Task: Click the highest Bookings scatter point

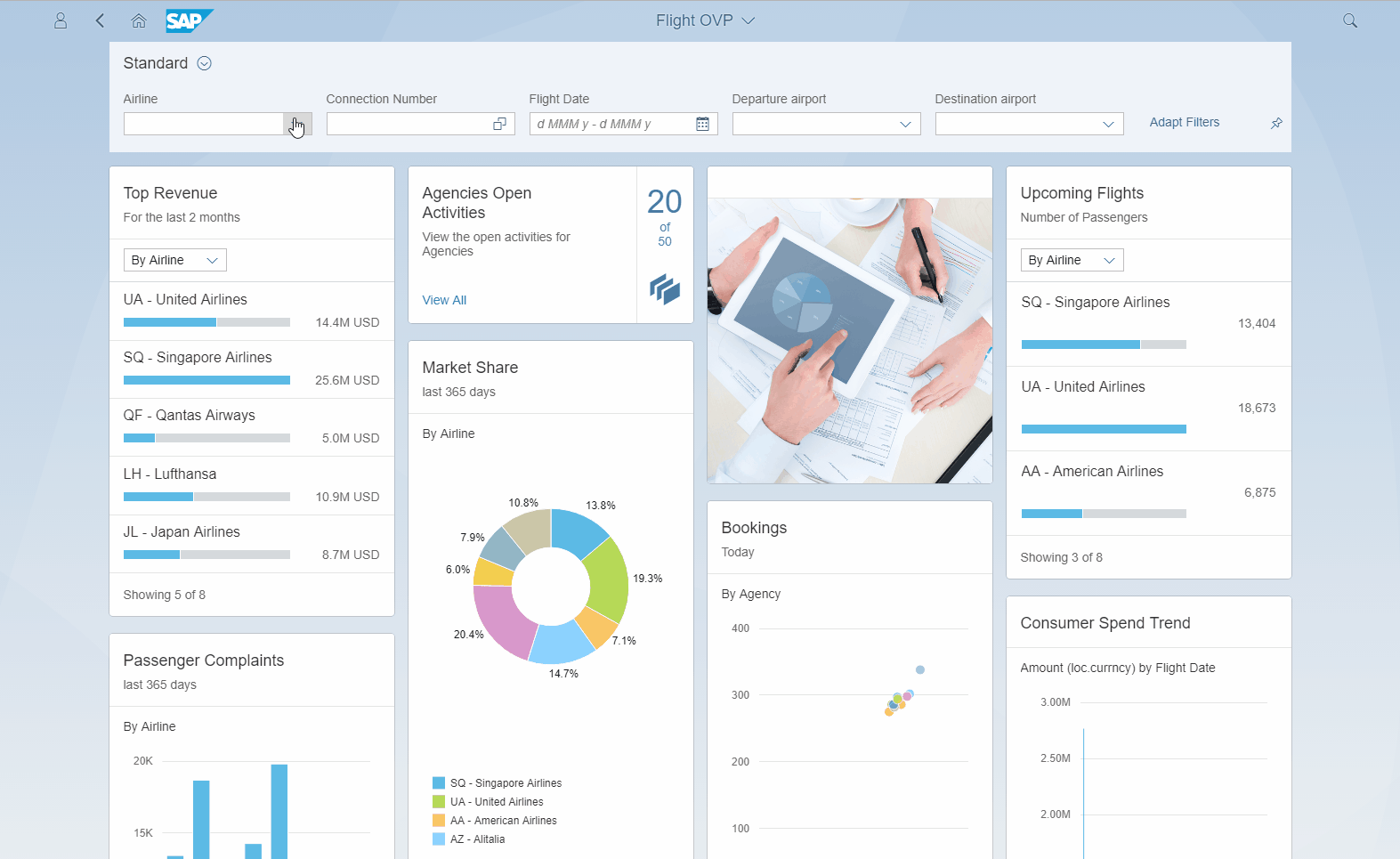Action: (920, 669)
